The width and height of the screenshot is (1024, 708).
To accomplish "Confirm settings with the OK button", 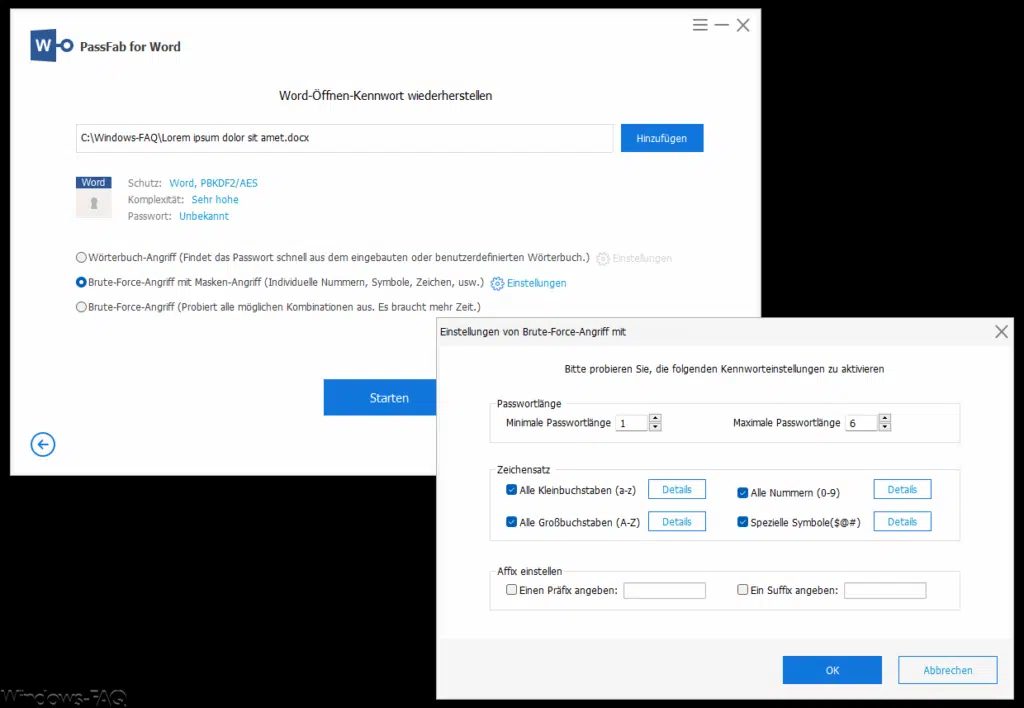I will coord(832,670).
